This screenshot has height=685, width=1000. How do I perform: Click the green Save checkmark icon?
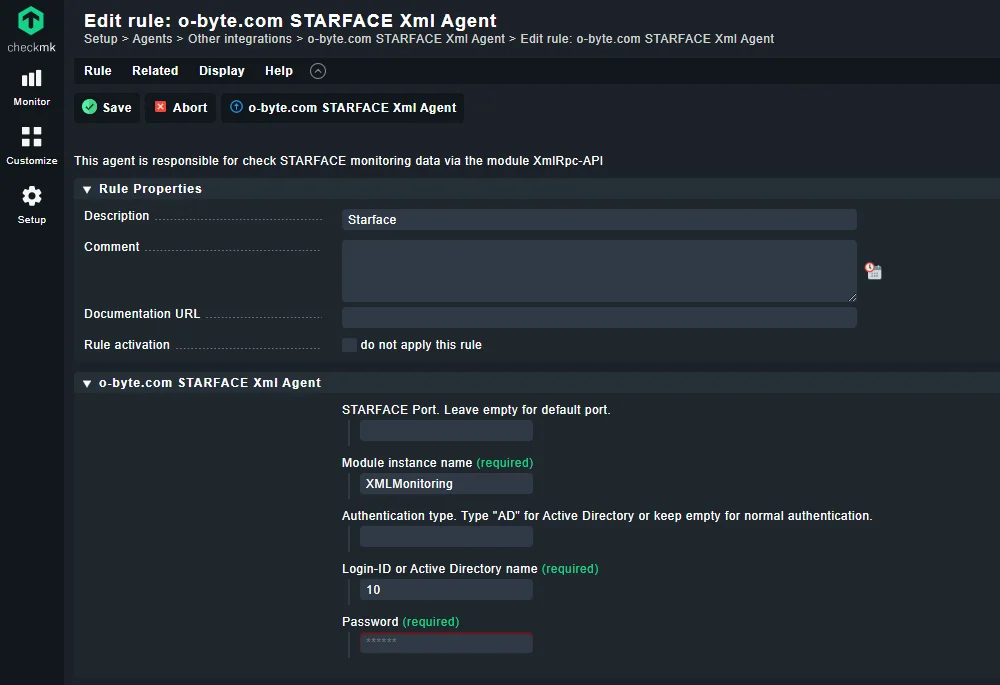(x=90, y=107)
